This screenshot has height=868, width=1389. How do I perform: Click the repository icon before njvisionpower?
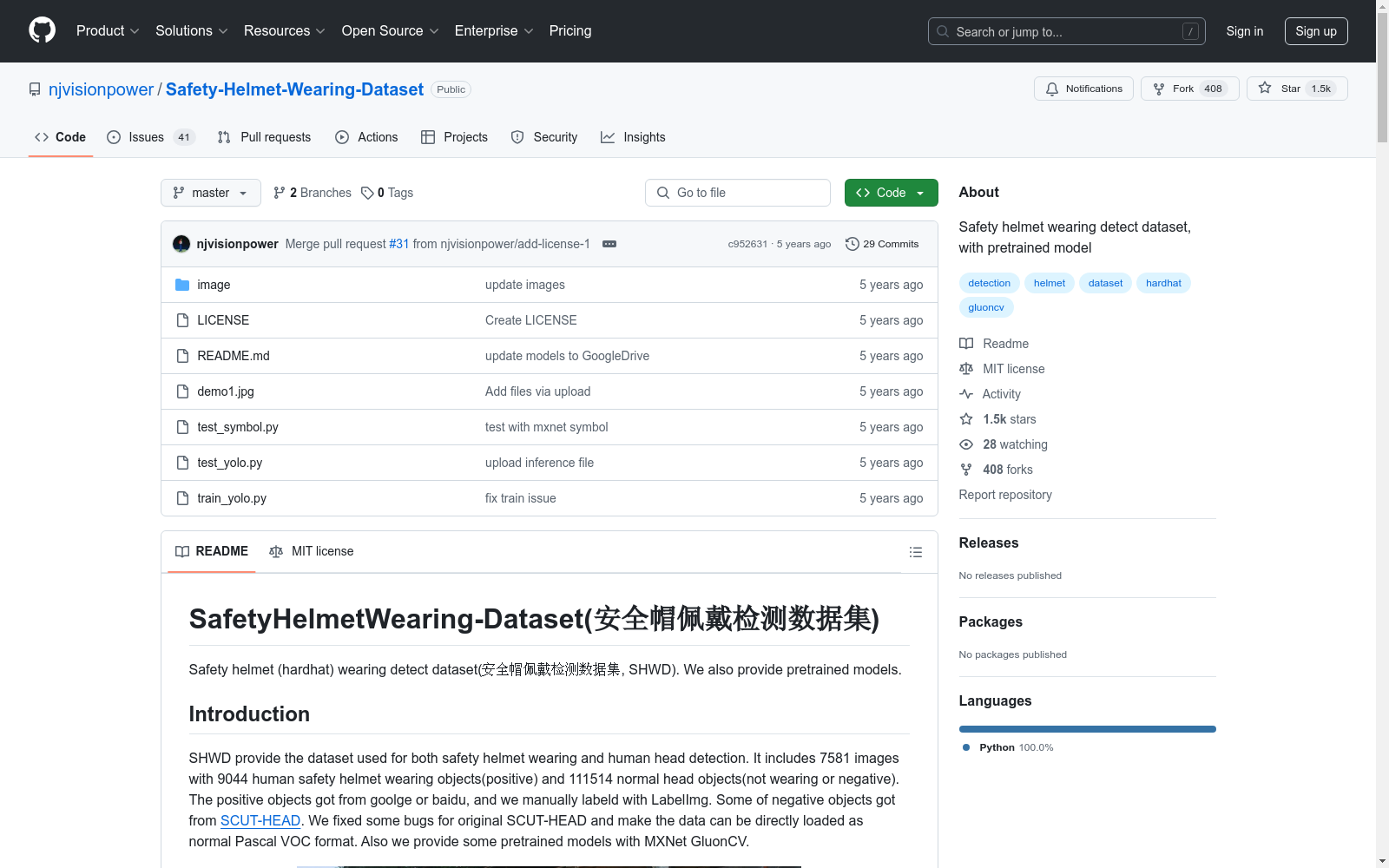pyautogui.click(x=35, y=89)
